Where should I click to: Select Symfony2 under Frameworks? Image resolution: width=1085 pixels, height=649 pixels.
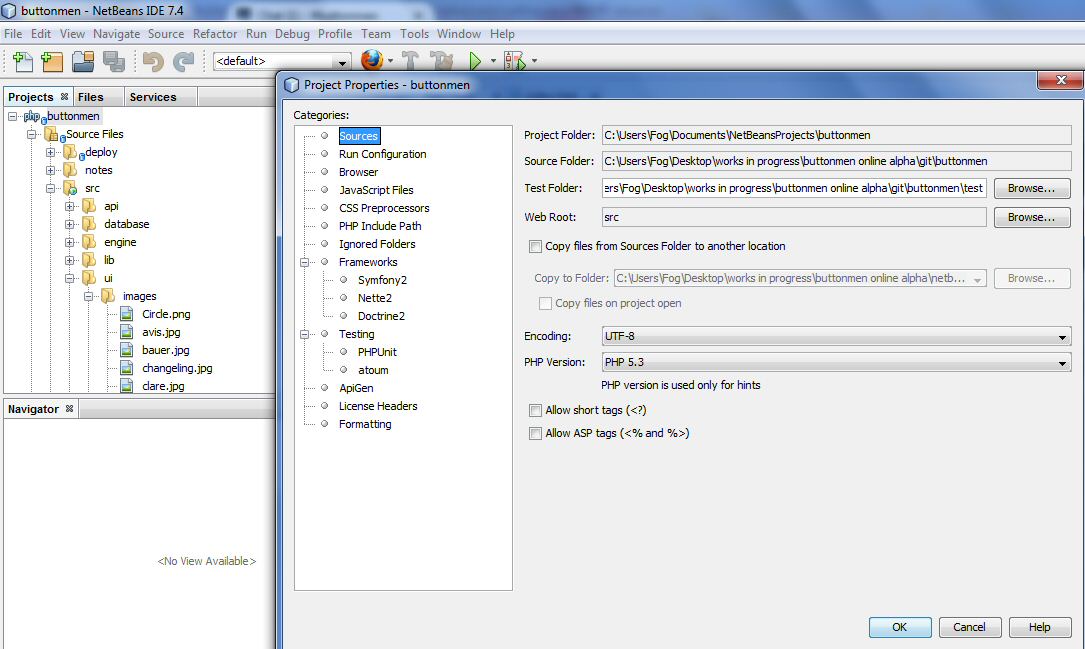click(382, 280)
